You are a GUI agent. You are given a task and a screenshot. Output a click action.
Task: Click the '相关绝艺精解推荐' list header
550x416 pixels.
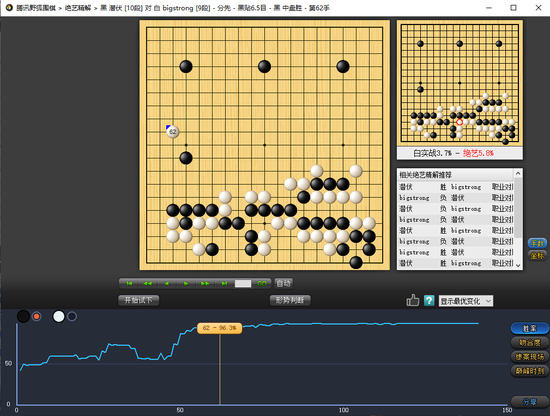[456, 175]
